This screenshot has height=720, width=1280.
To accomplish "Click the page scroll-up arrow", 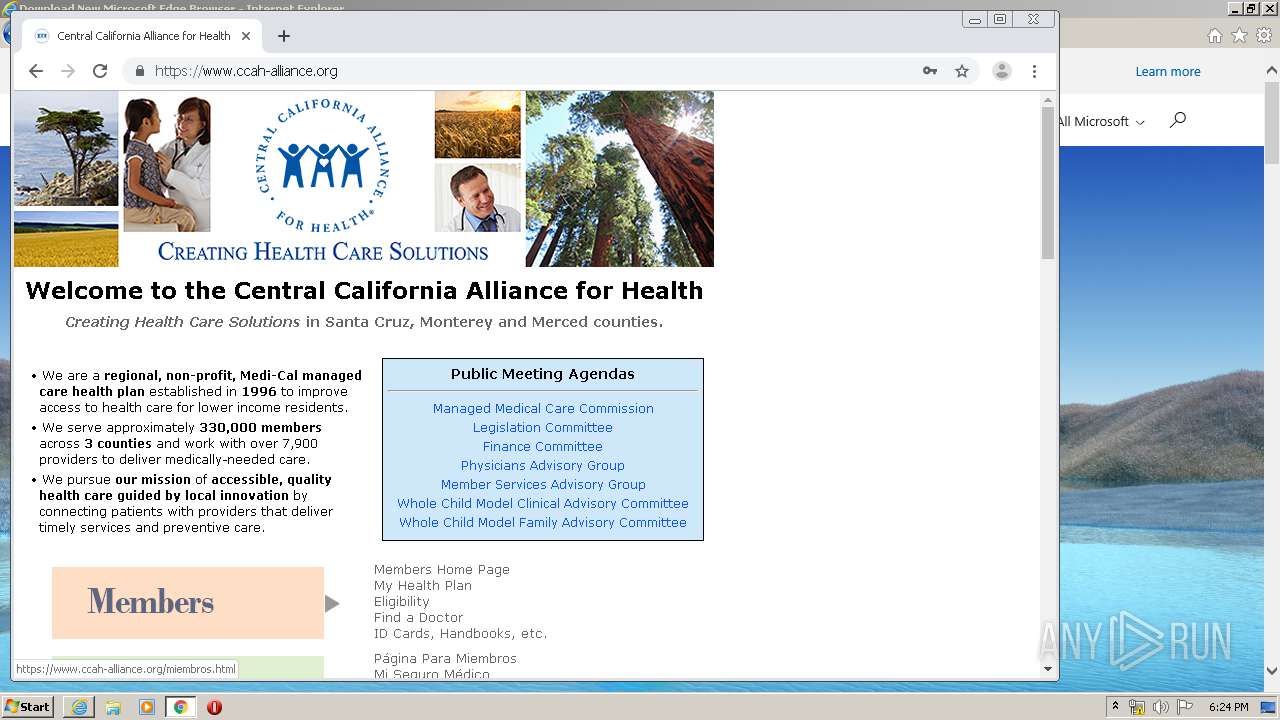I will pyautogui.click(x=1048, y=100).
